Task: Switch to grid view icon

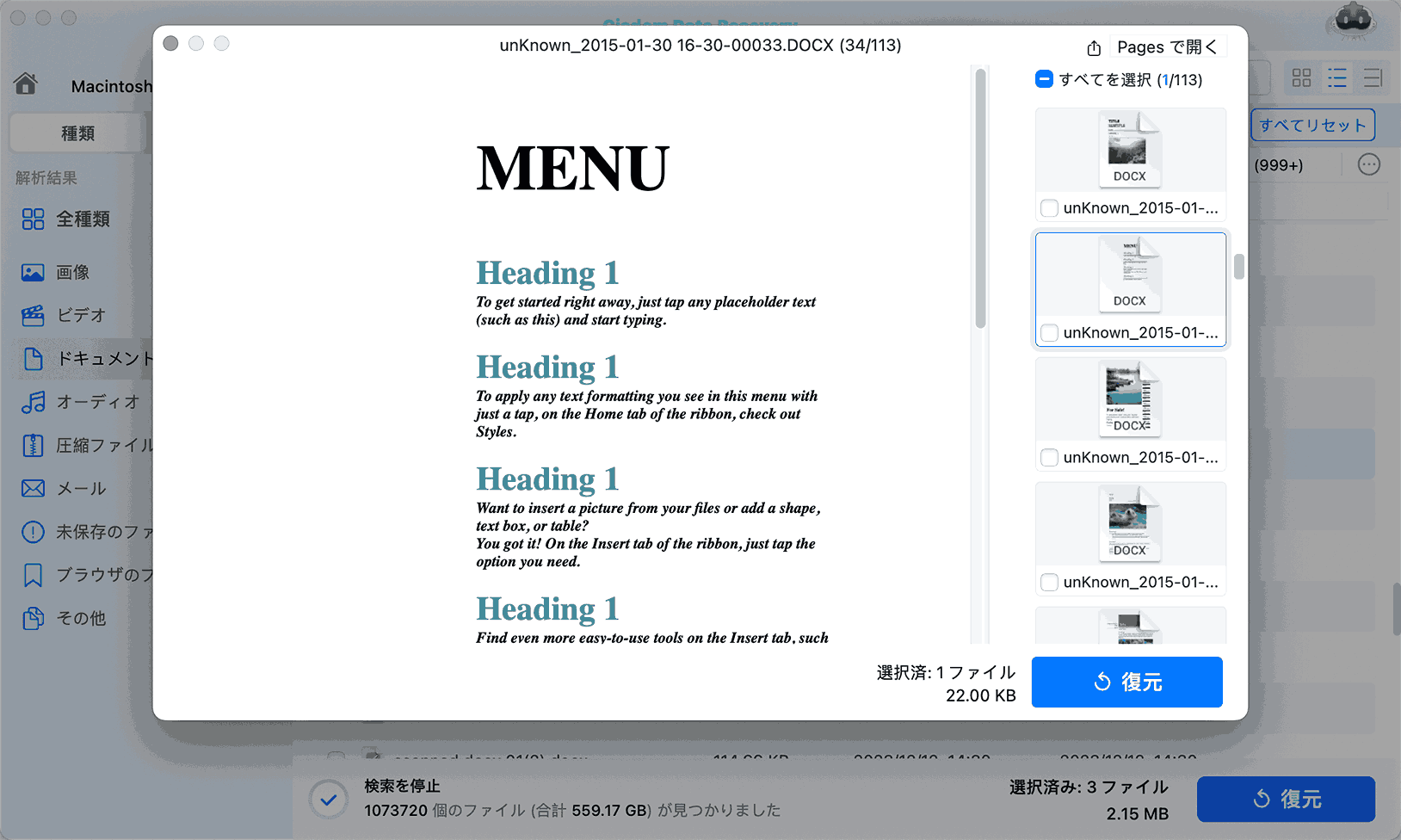Action: 1301,78
